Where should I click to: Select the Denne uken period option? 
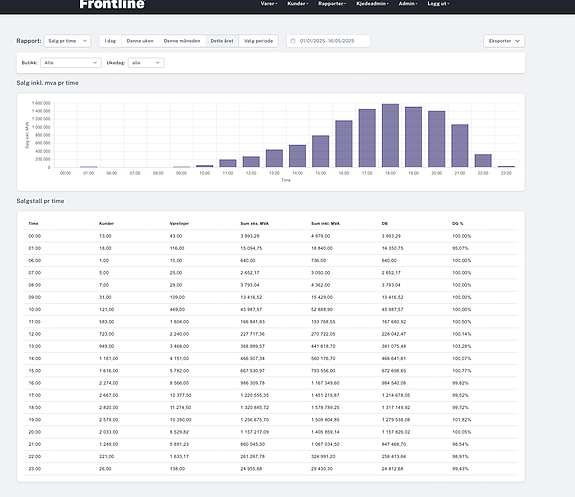pos(140,41)
